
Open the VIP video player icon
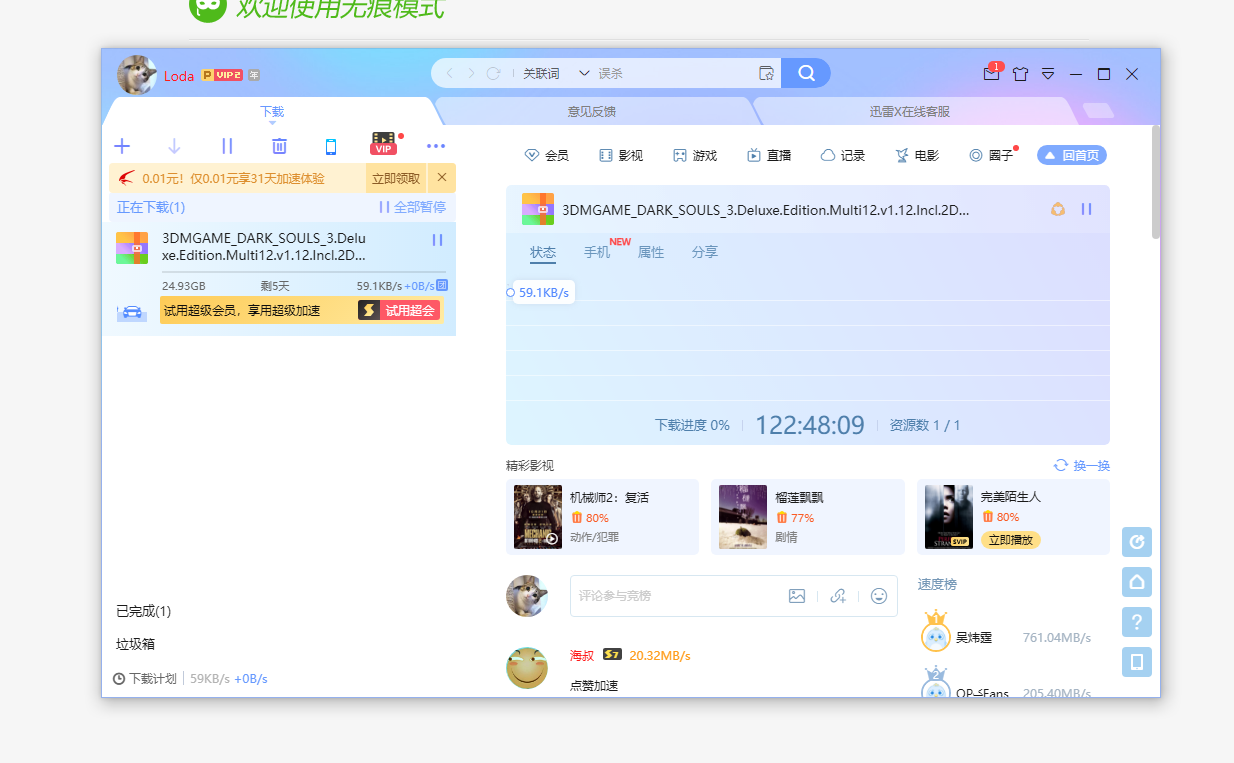pos(383,143)
